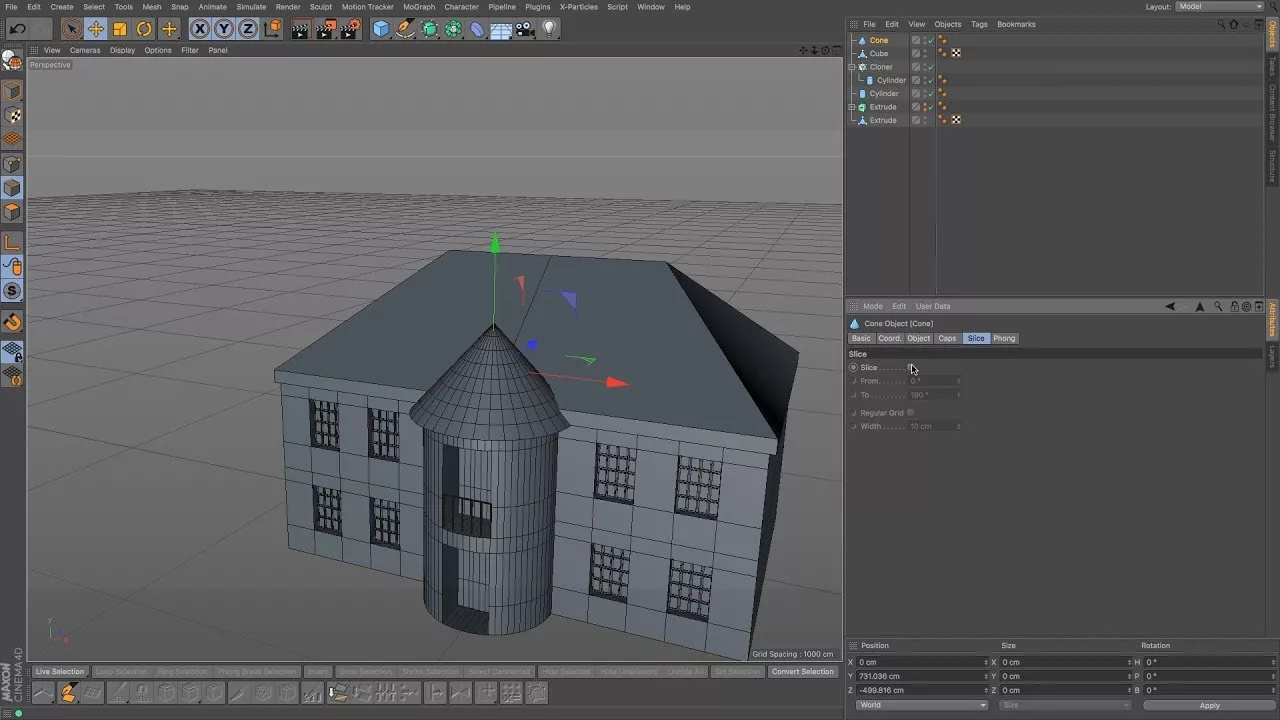The width and height of the screenshot is (1280, 720).
Task: Click the Convert Selection button
Action: 802,671
